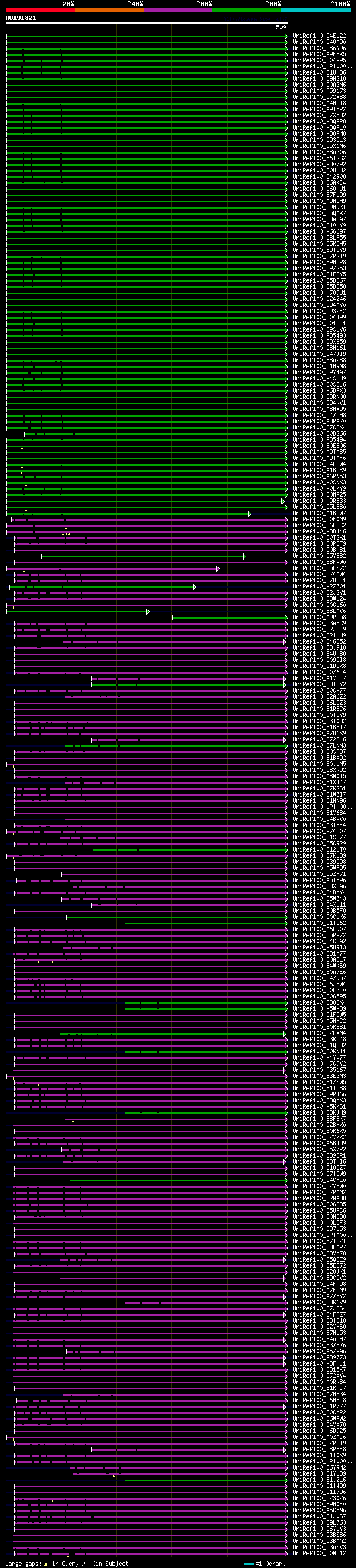Screen dimensions: 356x1568
Task: Select hit label UniRef100_Q88CX4
Action: tap(319, 1002)
